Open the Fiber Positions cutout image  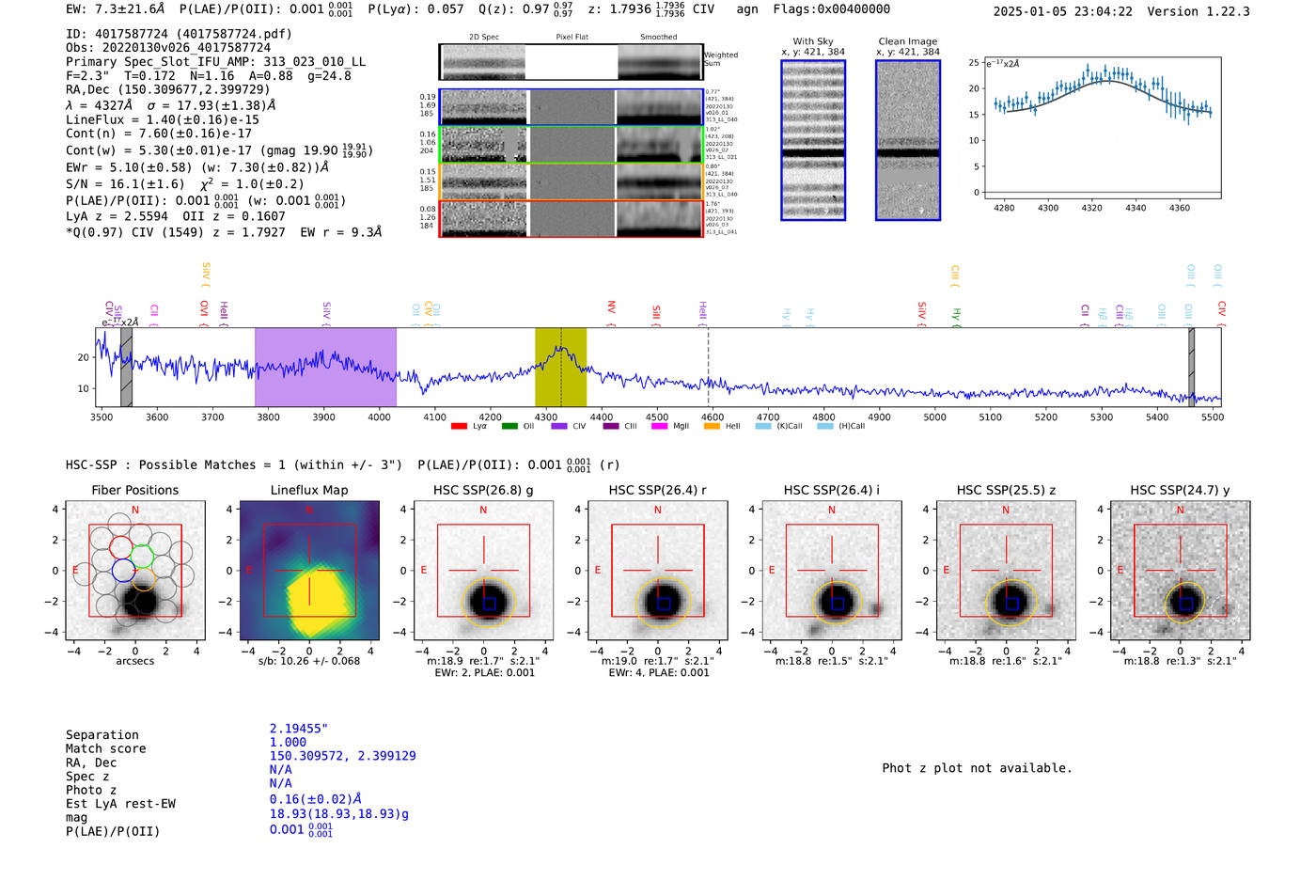click(x=135, y=571)
